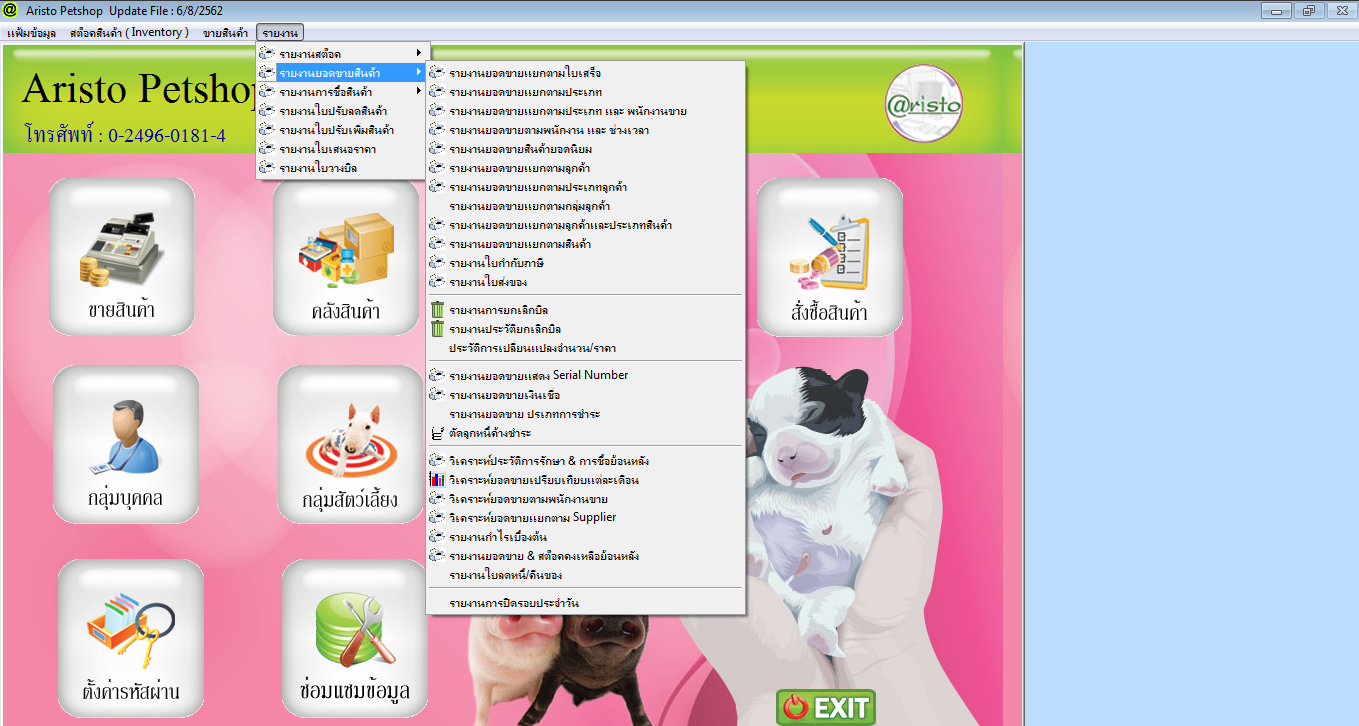The image size is (1359, 726).
Task: Select รายงานการปิดรอบประจำวัน
Action: (x=585, y=603)
